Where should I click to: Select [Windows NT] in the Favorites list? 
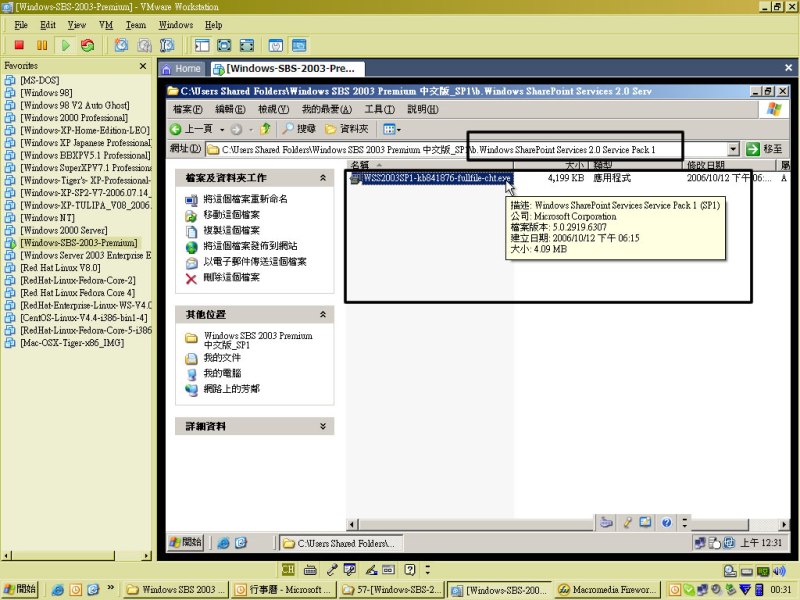(47, 218)
